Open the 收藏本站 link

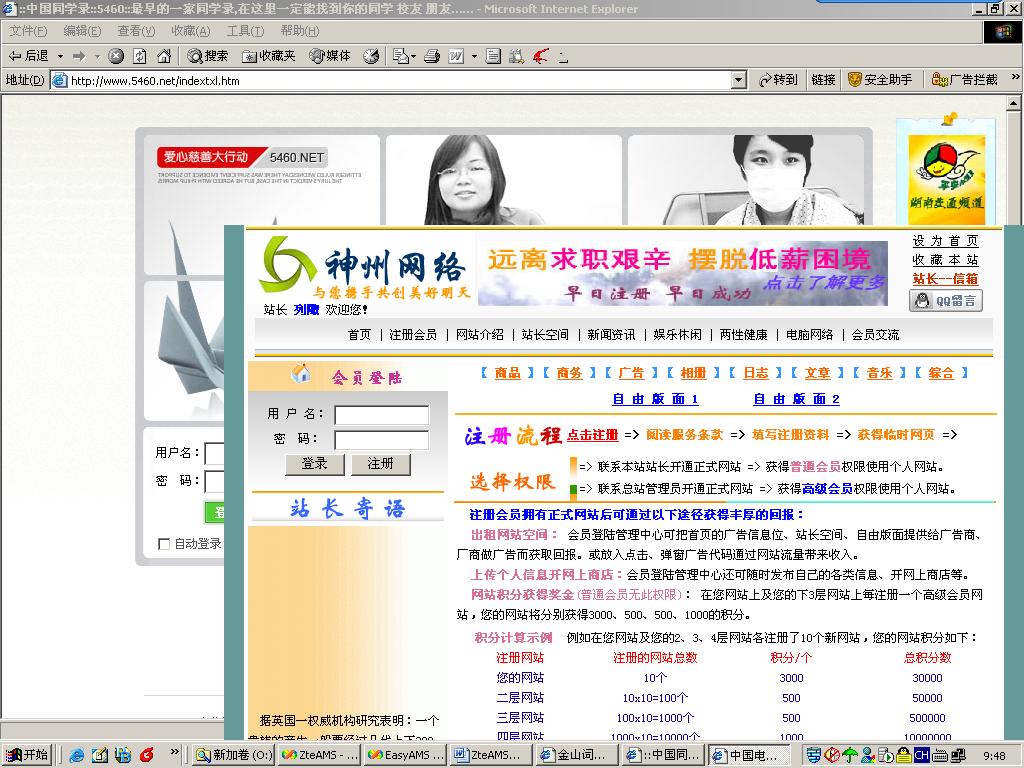[946, 260]
